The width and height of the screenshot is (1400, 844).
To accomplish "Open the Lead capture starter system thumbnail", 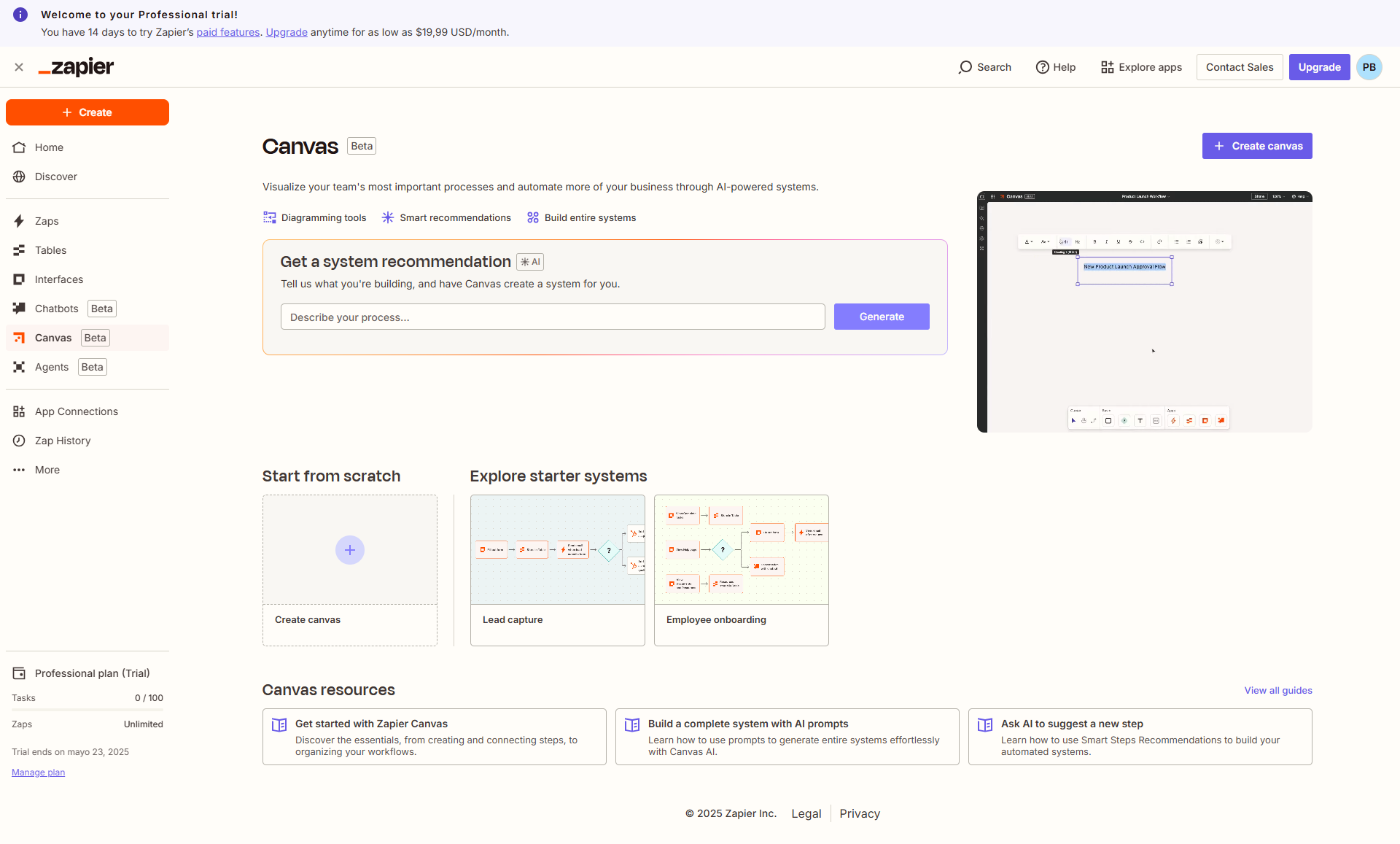I will [558, 550].
